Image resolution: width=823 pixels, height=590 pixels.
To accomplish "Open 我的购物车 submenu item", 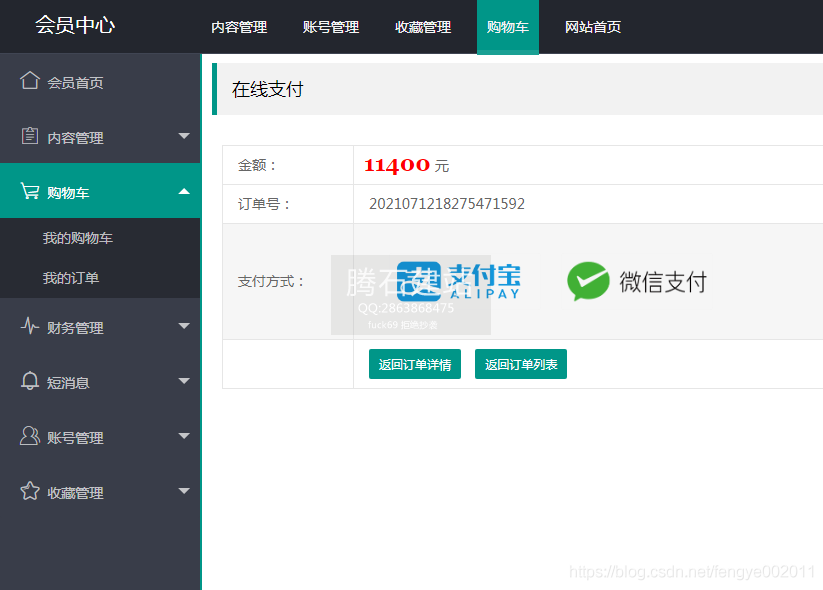I will click(x=78, y=238).
